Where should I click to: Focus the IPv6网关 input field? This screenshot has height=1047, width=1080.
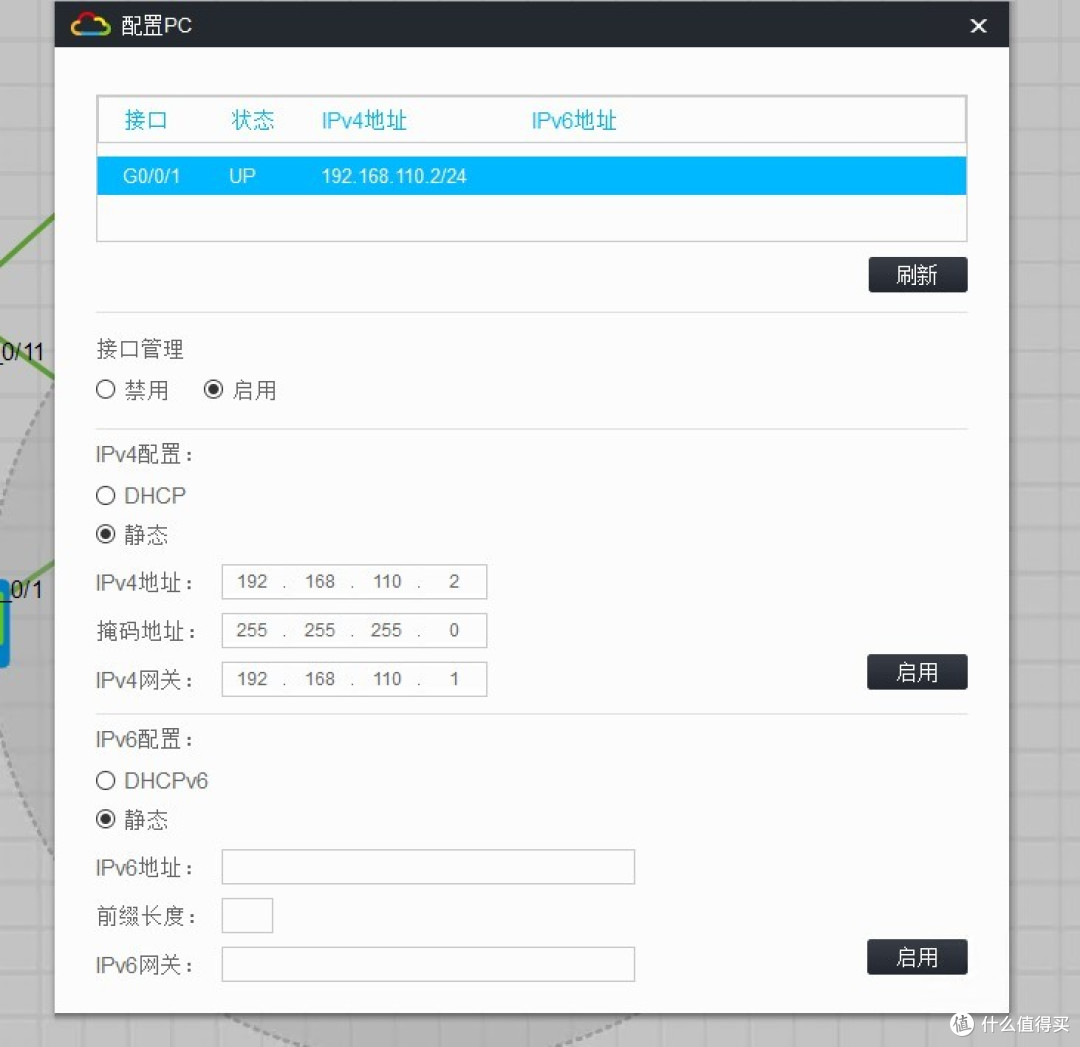pos(428,964)
